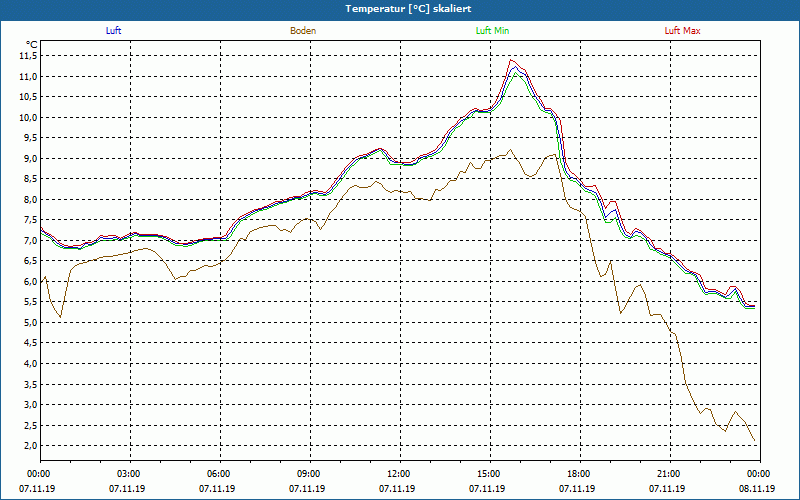
Task: Click the 4,5 y-axis value
Action: click(x=30, y=343)
